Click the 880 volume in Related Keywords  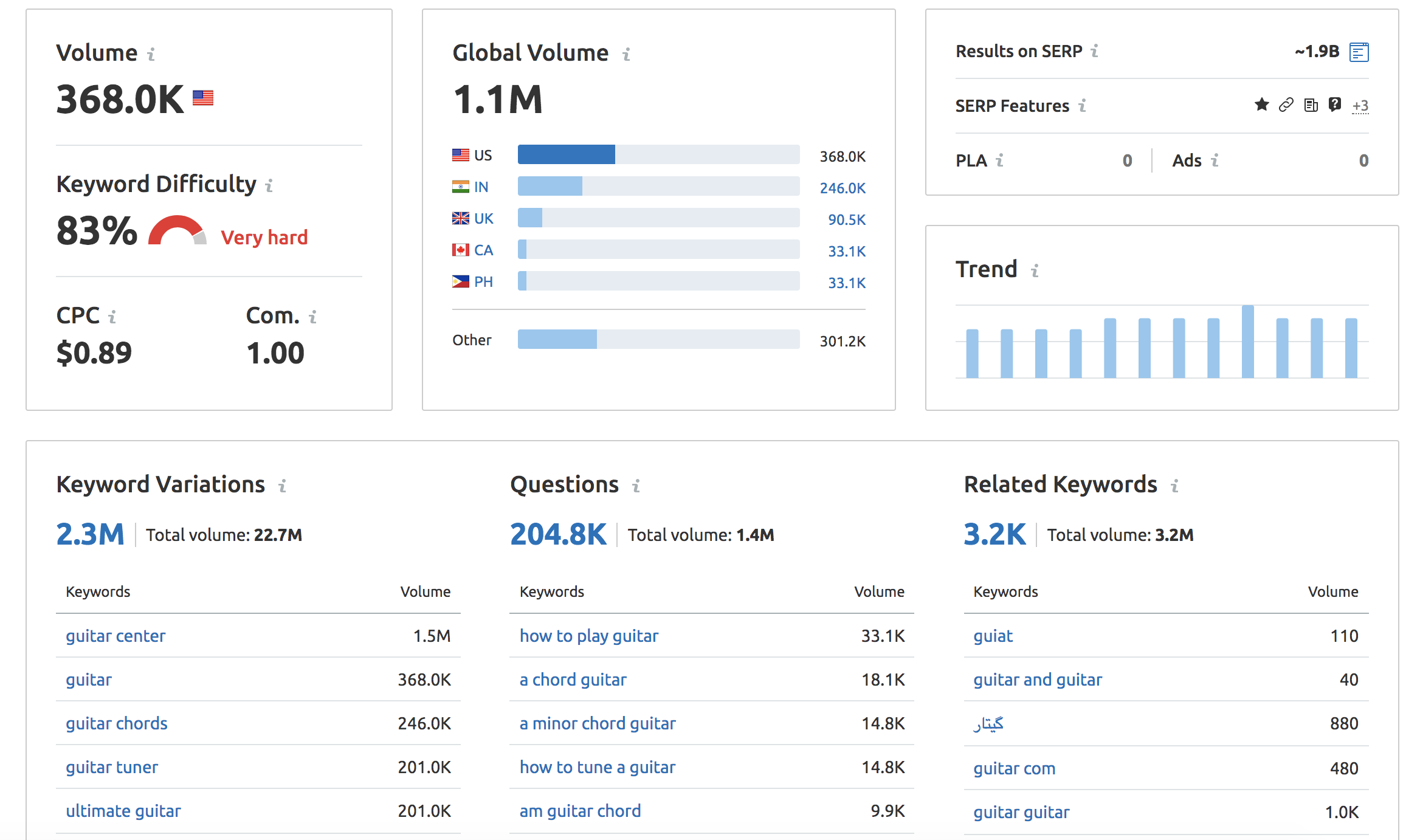[x=1344, y=723]
